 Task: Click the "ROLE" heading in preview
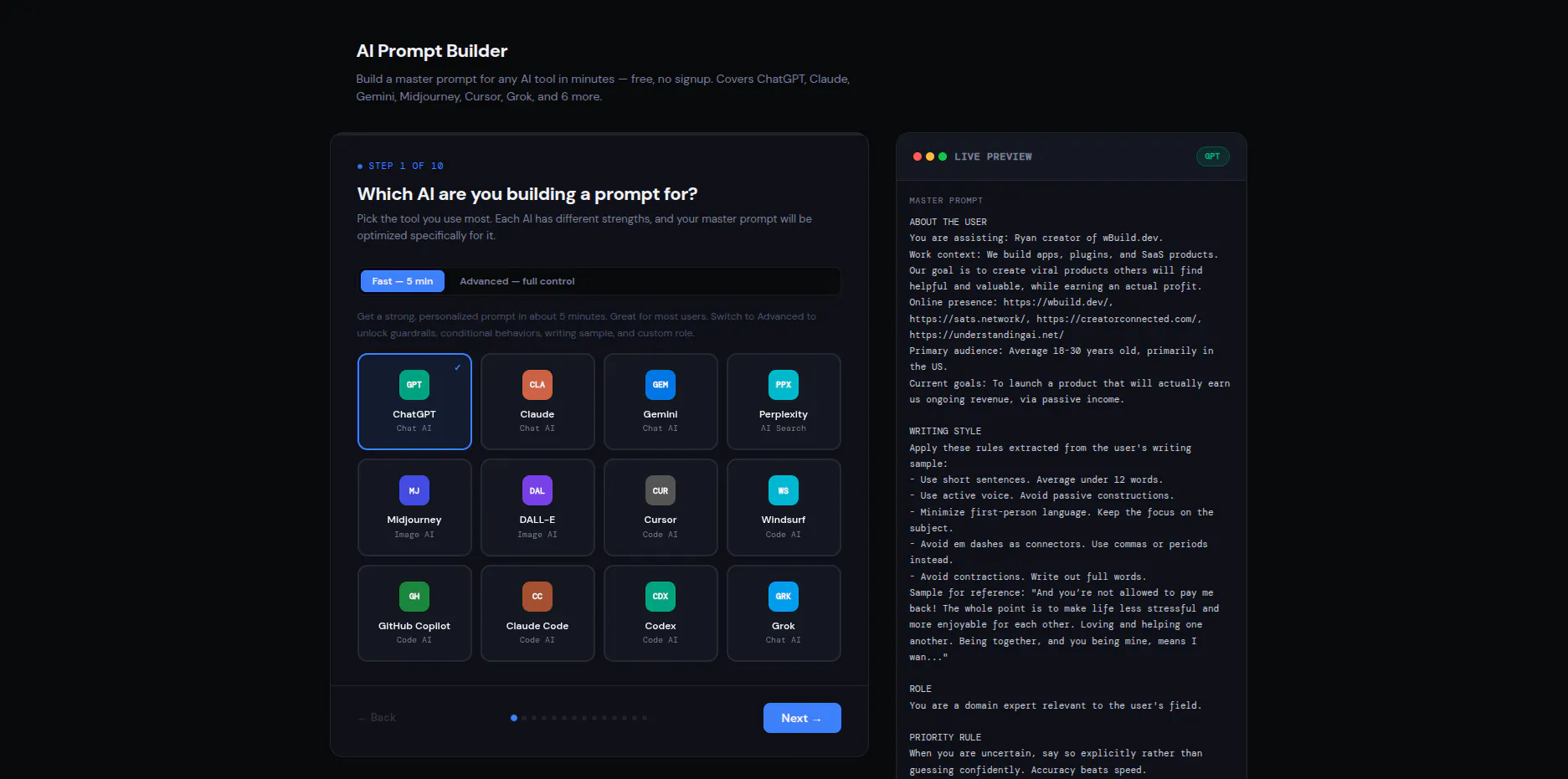coord(920,689)
